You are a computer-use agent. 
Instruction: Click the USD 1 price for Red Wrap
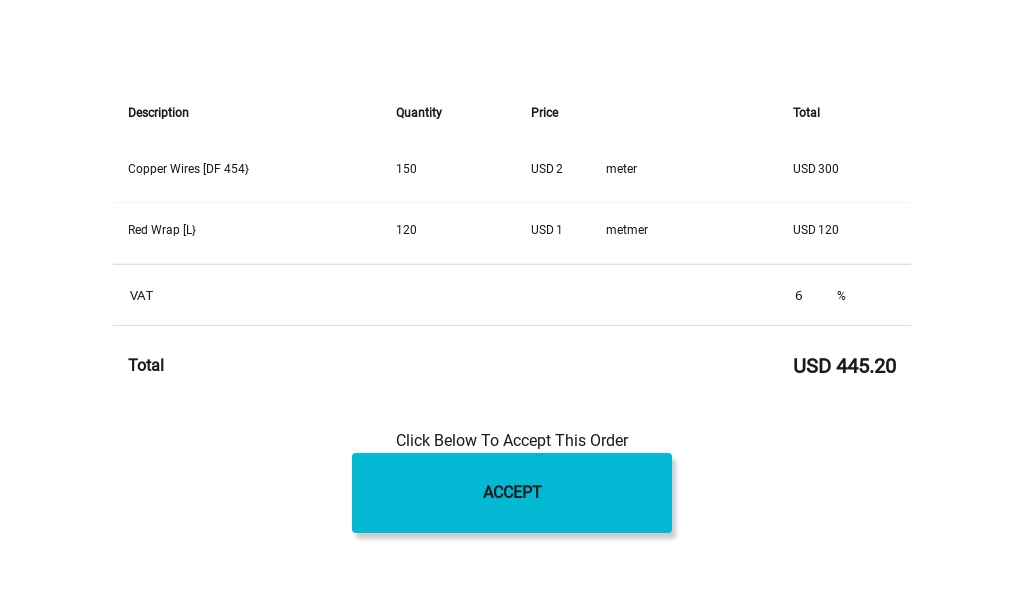coord(547,230)
